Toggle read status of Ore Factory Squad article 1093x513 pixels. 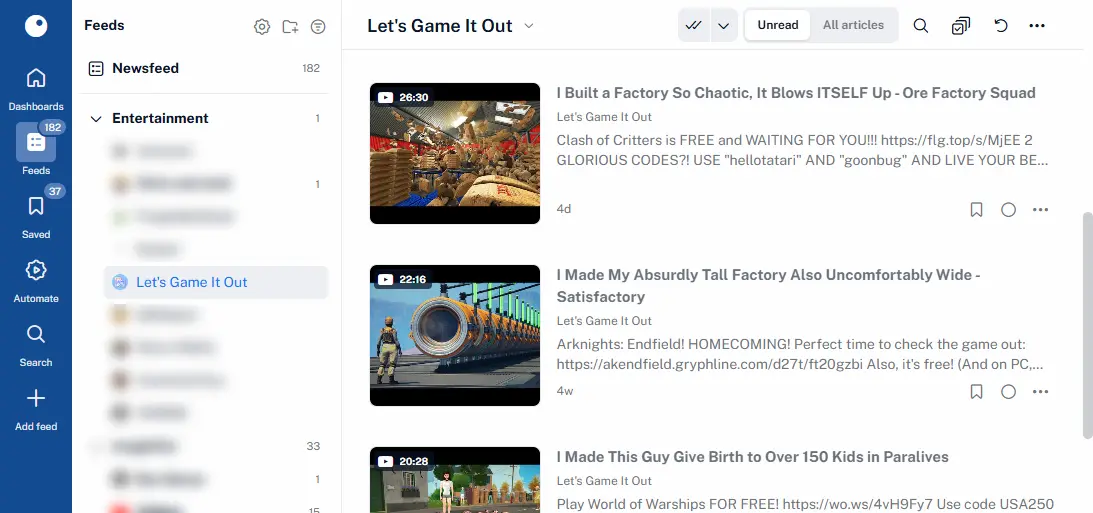click(1009, 210)
